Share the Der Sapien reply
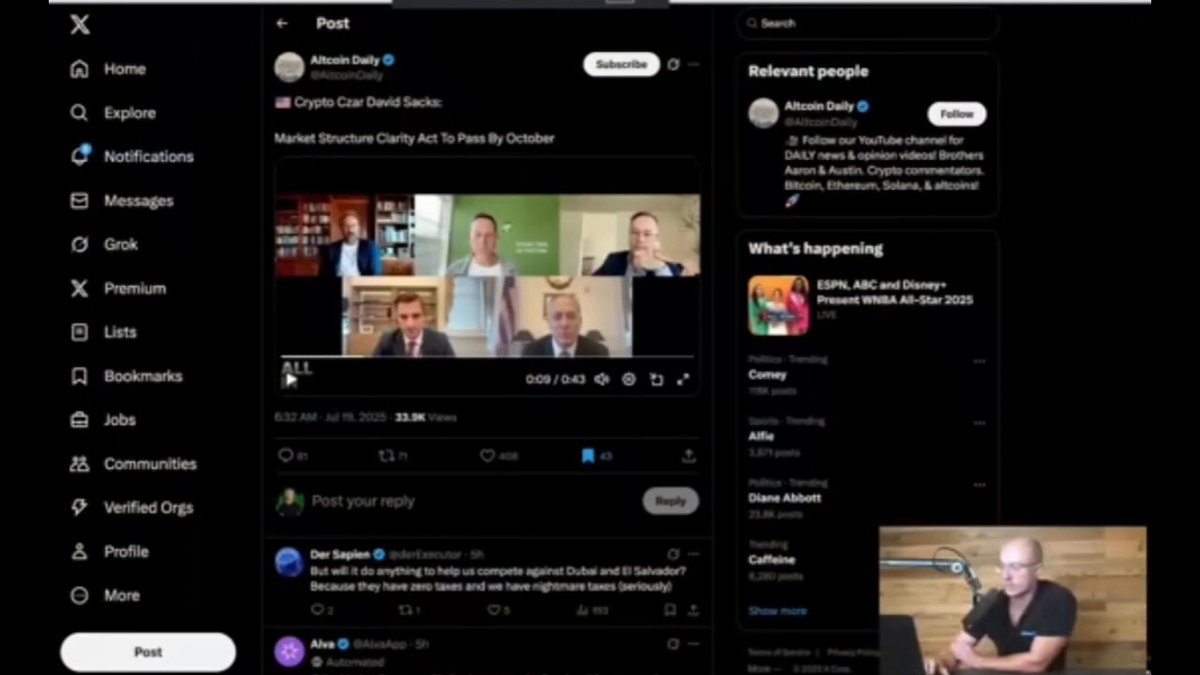 coord(692,609)
